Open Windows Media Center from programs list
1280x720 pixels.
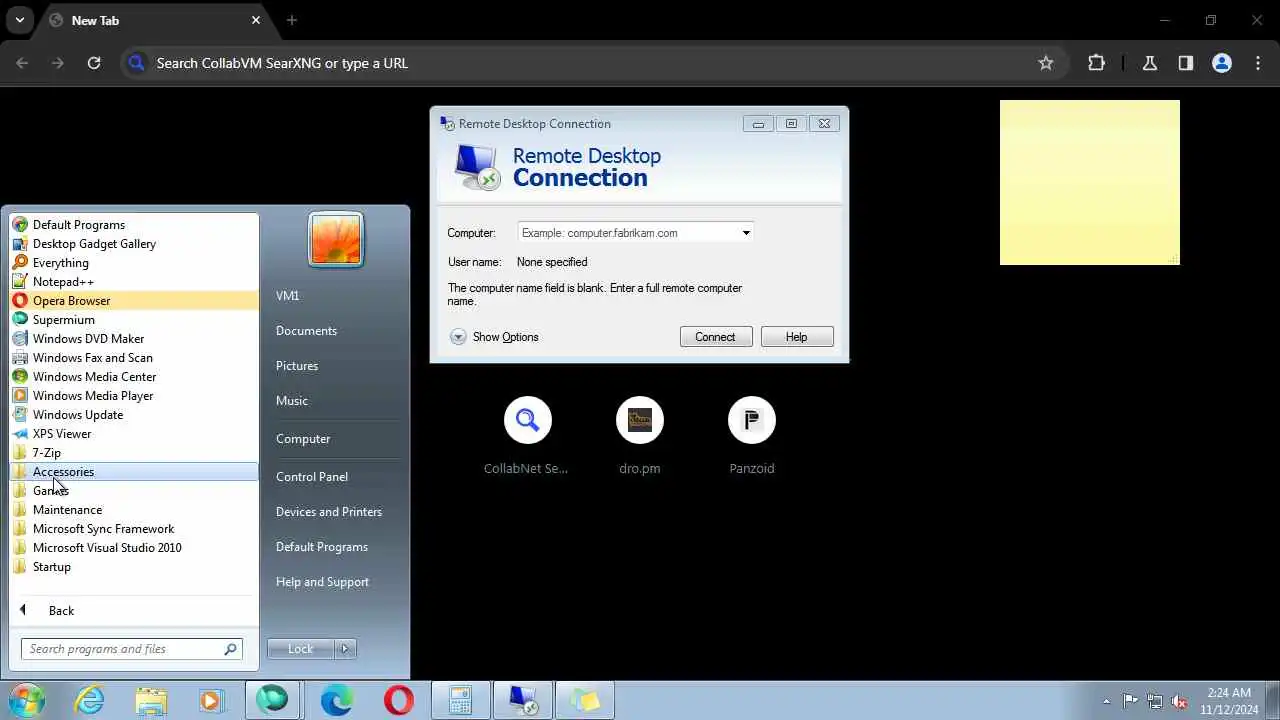tap(134, 377)
